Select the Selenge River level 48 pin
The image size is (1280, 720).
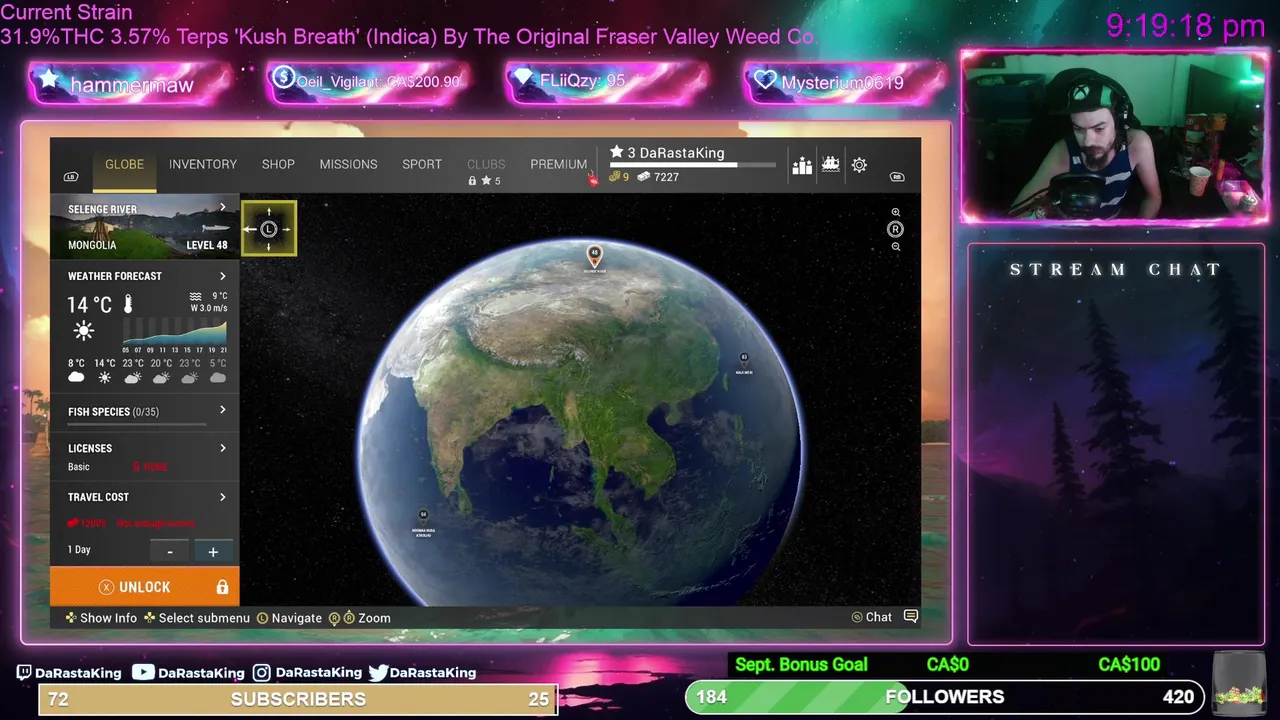click(595, 256)
